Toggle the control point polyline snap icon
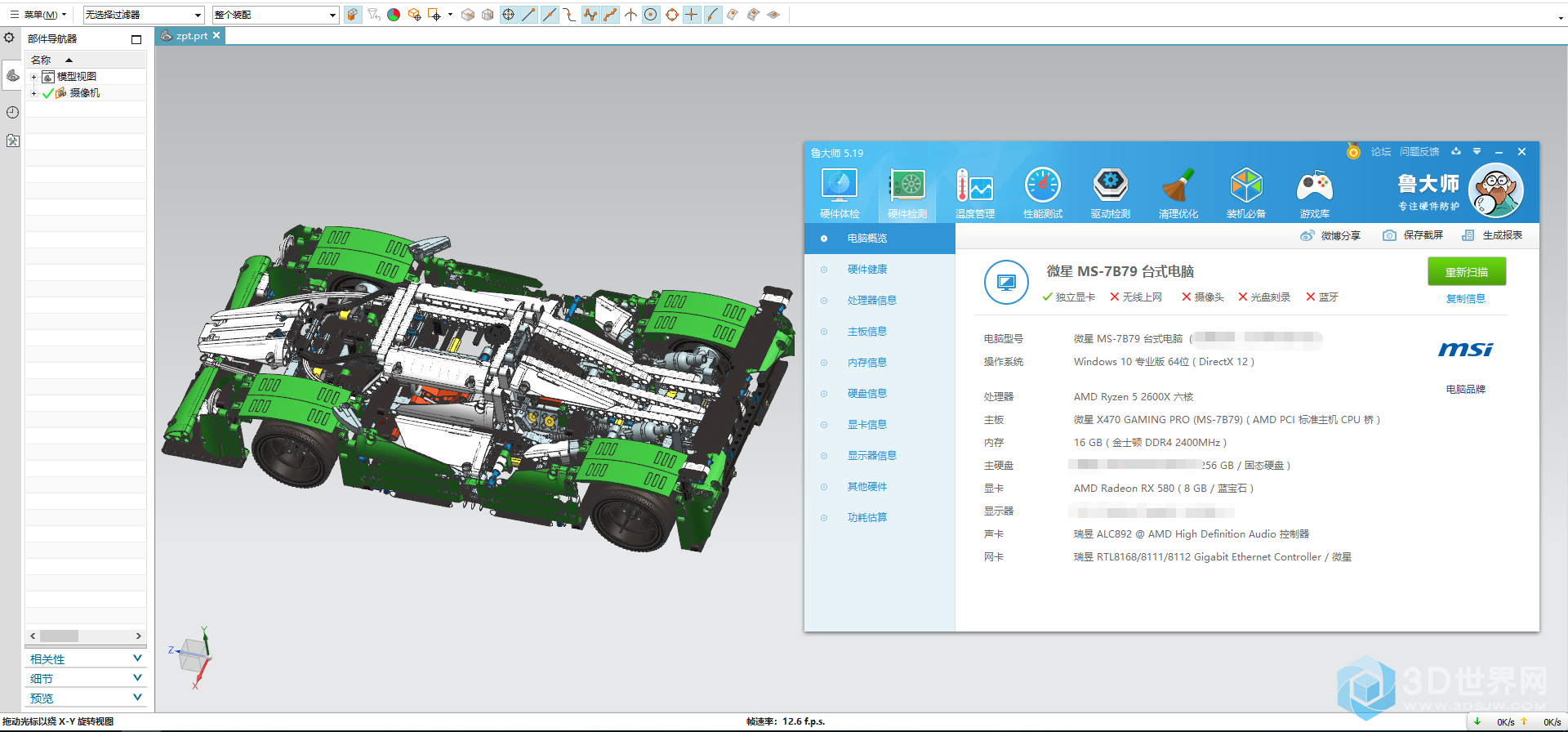This screenshot has width=1568, height=732. click(x=591, y=15)
